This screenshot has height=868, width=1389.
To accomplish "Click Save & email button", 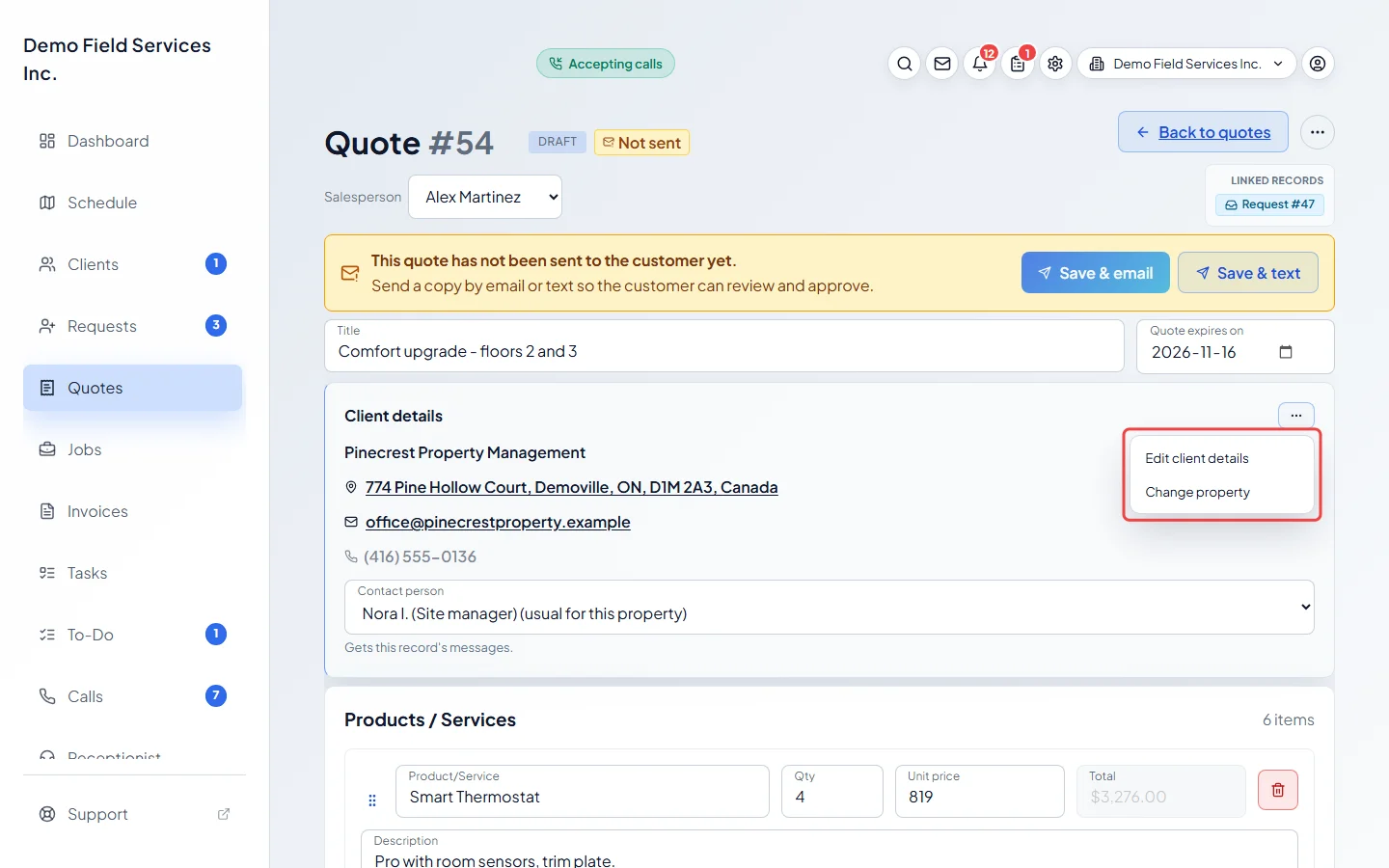I will coord(1096,273).
